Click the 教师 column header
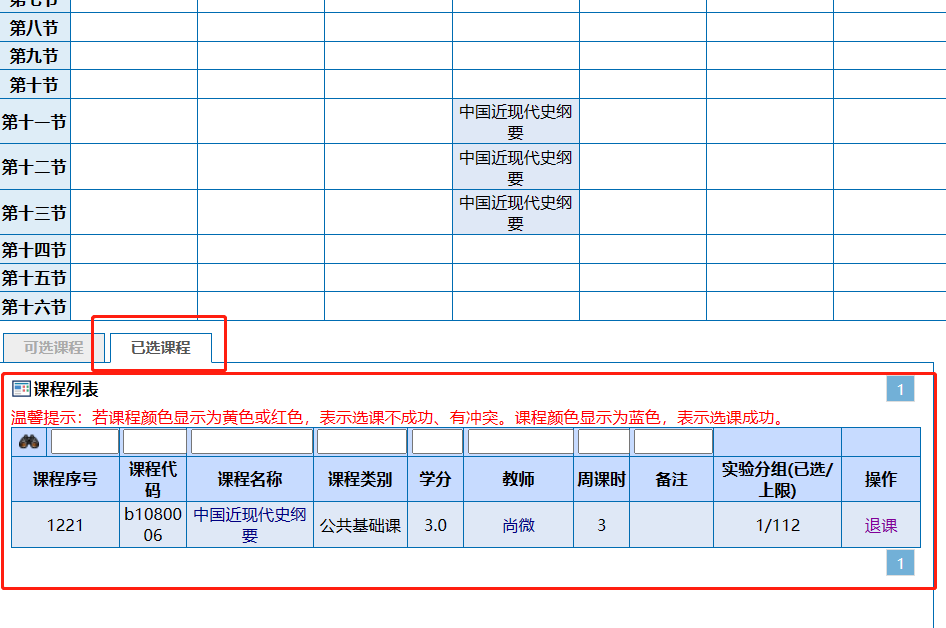The width and height of the screenshot is (946, 628). pos(518,479)
